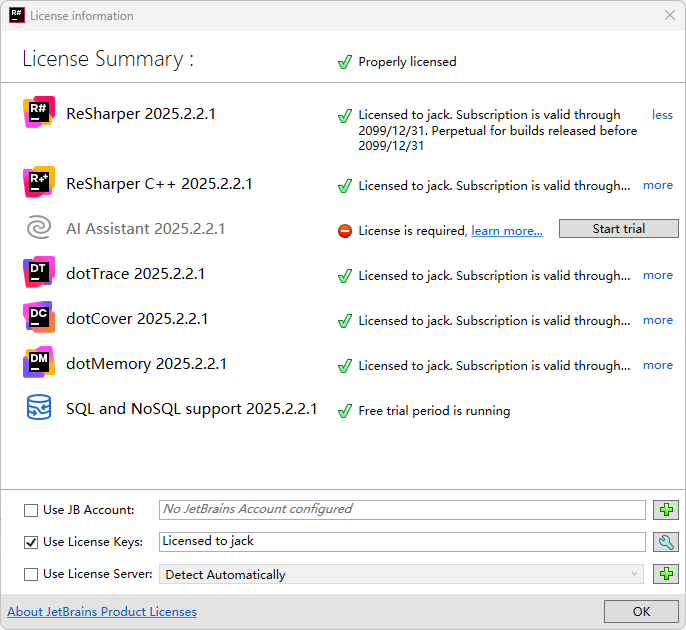Click the SQL and NoSQL support icon
This screenshot has width=686, height=630.
[x=39, y=409]
